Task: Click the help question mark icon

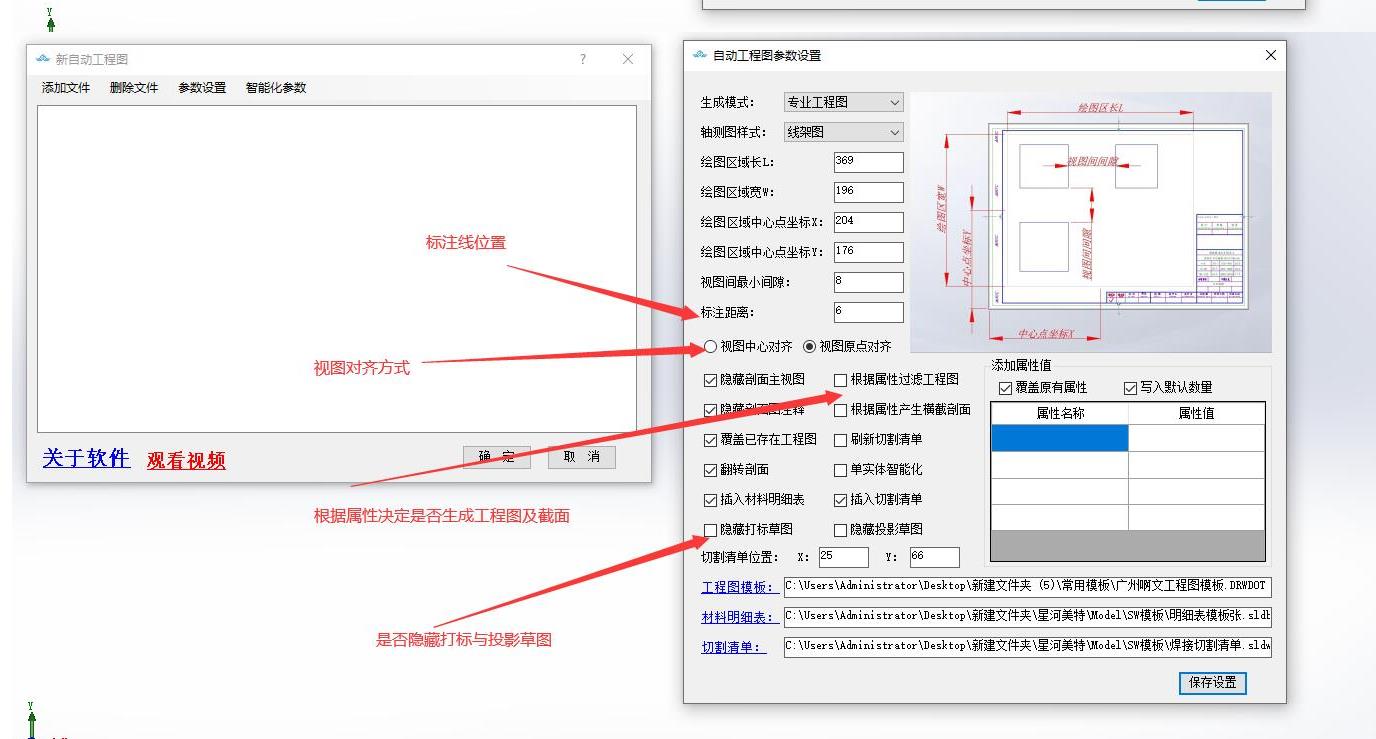Action: tap(583, 59)
